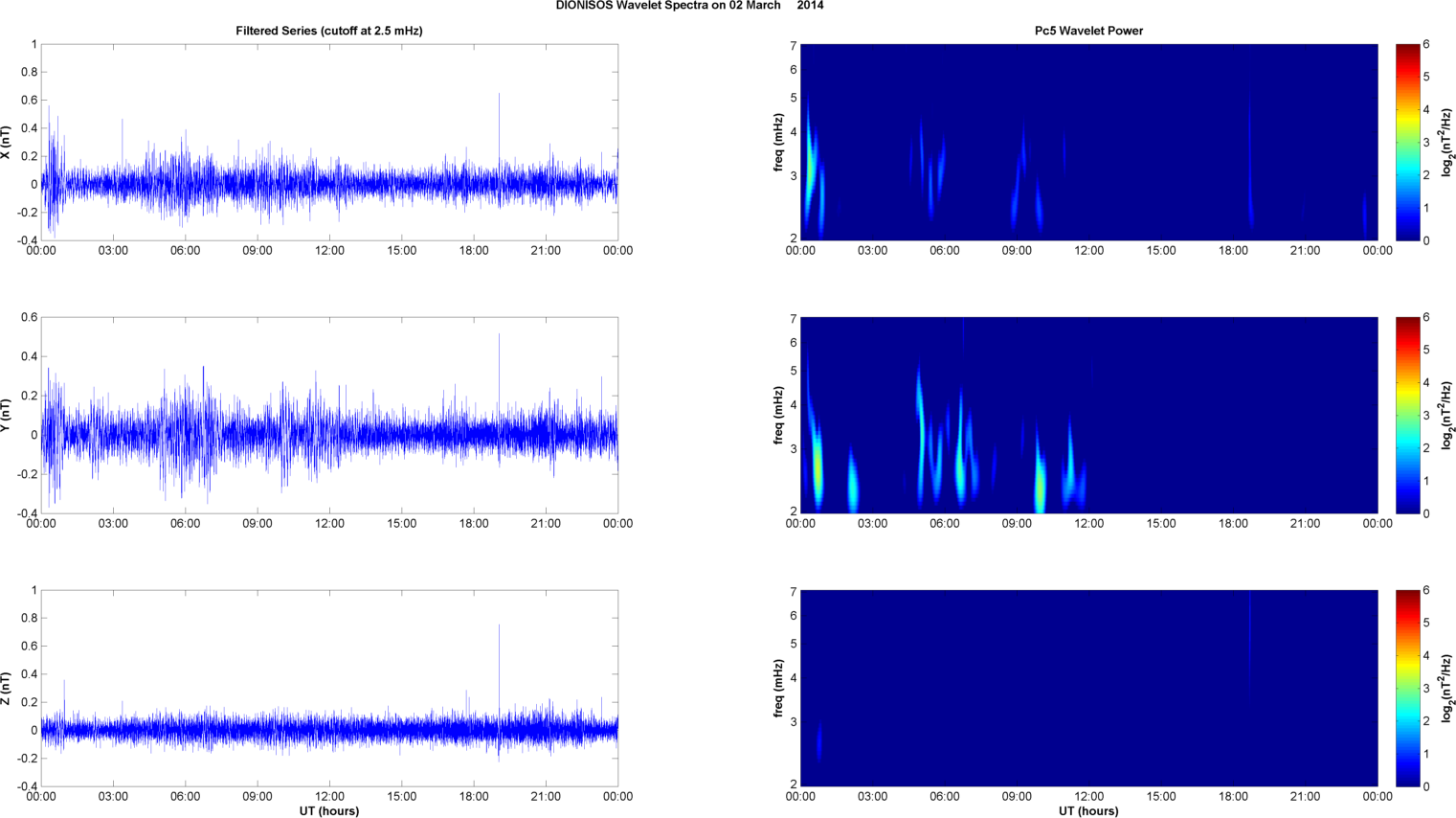The image size is (1456, 818).
Task: Select UT (hours) label under bottom spectrogram
Action: [x=1088, y=810]
